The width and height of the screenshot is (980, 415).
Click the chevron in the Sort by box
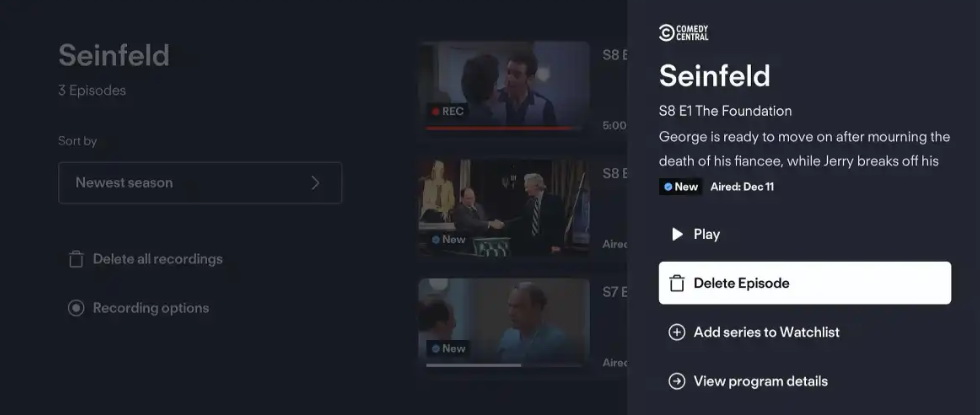[x=316, y=182]
